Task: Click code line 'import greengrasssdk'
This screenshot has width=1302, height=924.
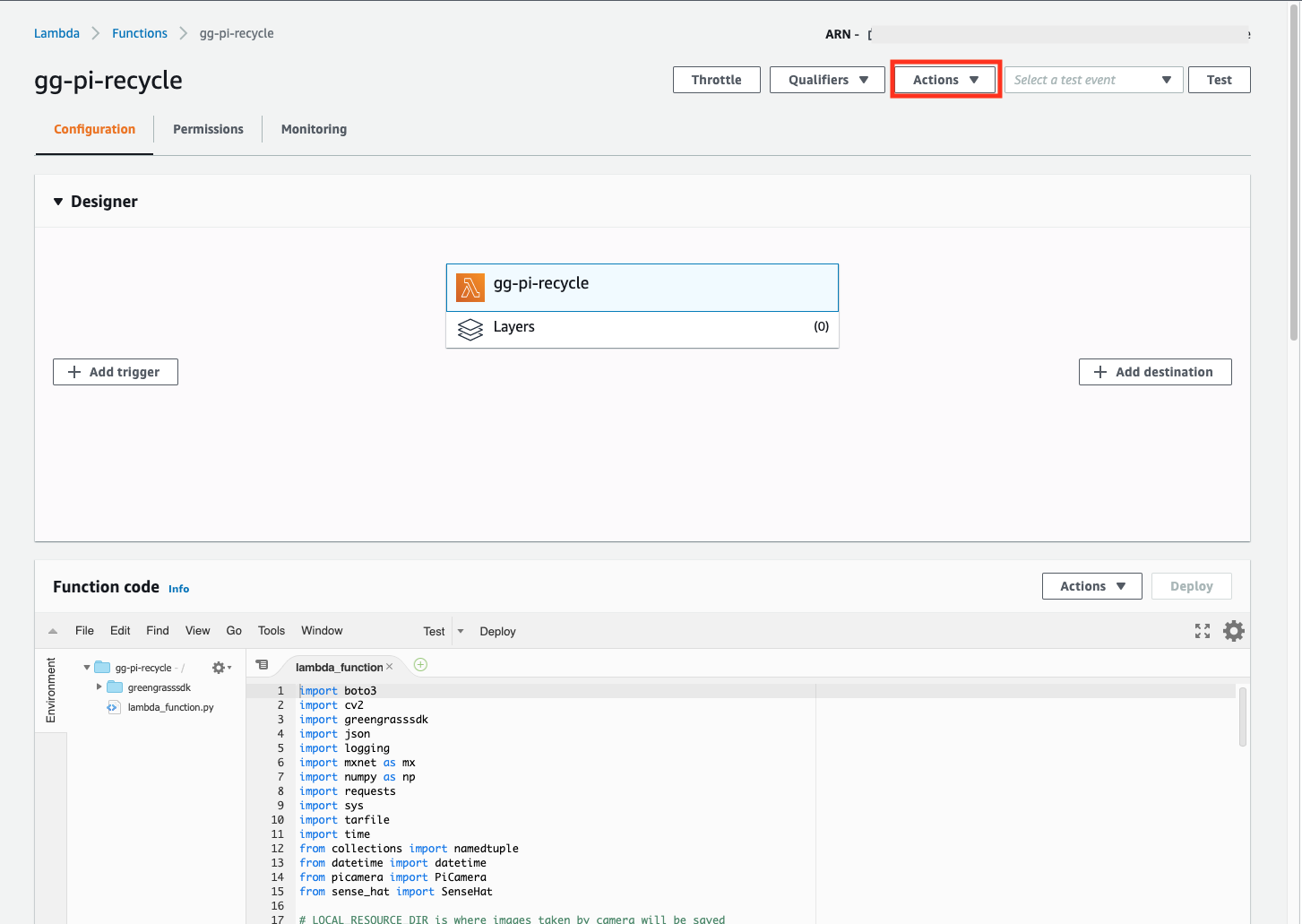Action: click(364, 720)
